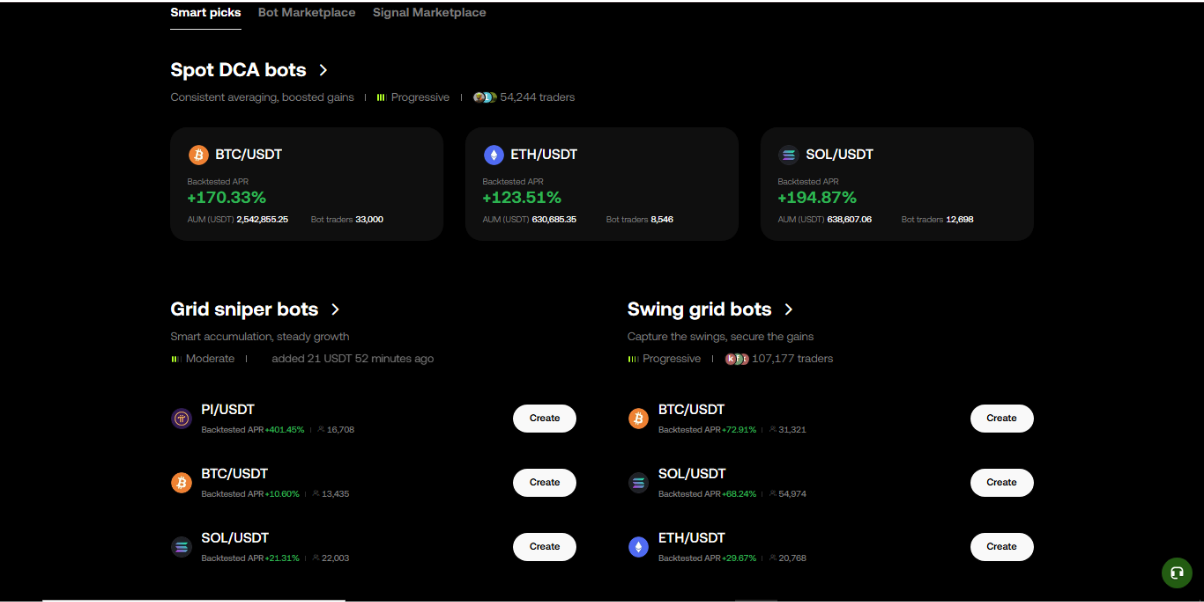This screenshot has width=1204, height=602.
Task: Click the Solana icon under Grid sniper bots
Action: tap(181, 547)
